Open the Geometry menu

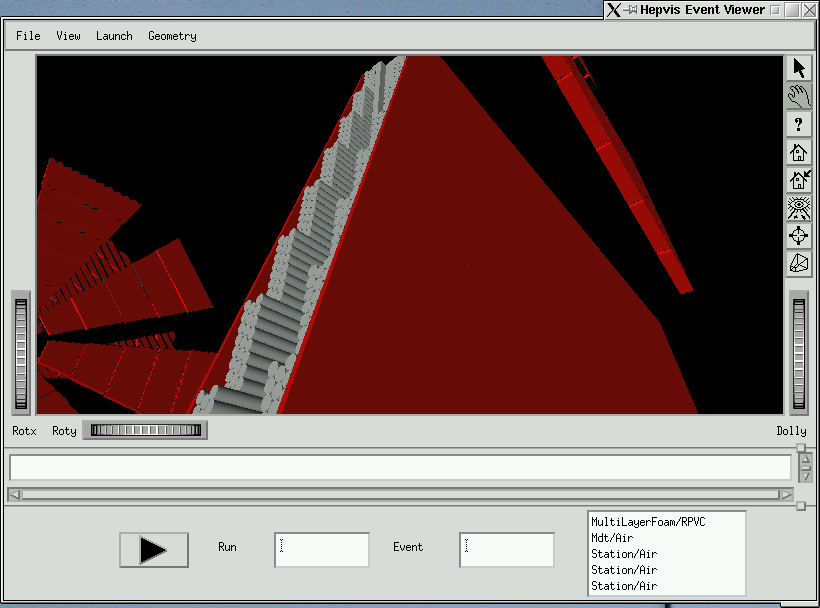point(172,36)
